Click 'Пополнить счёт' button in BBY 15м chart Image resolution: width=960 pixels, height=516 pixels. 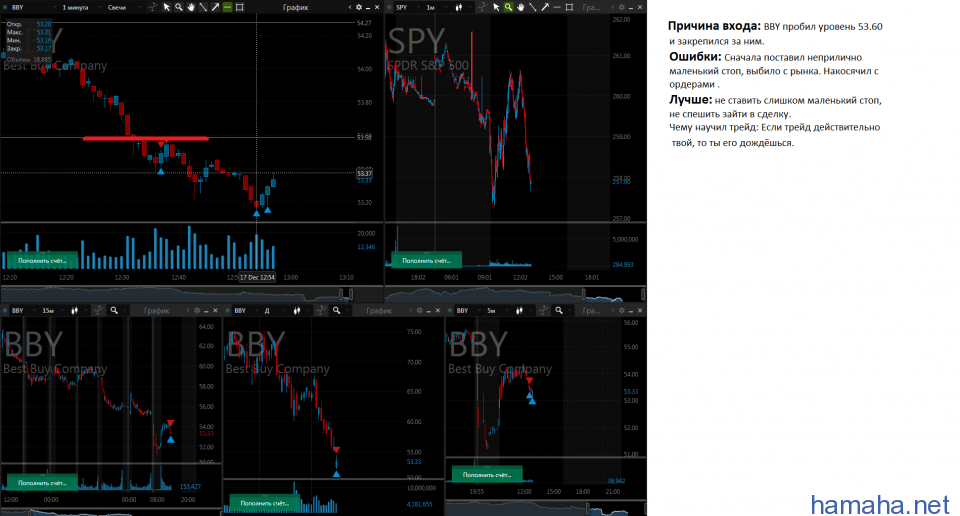pos(41,482)
